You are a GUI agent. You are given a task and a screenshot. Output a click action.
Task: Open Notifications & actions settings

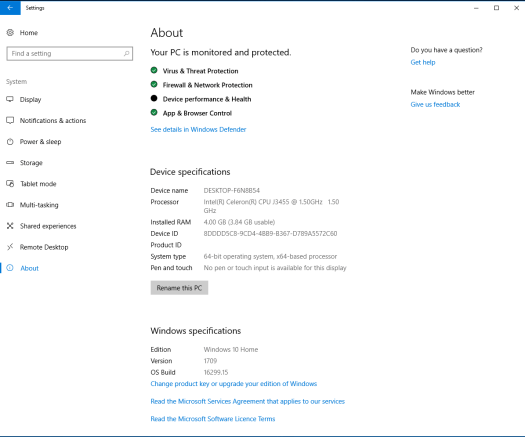[53, 121]
